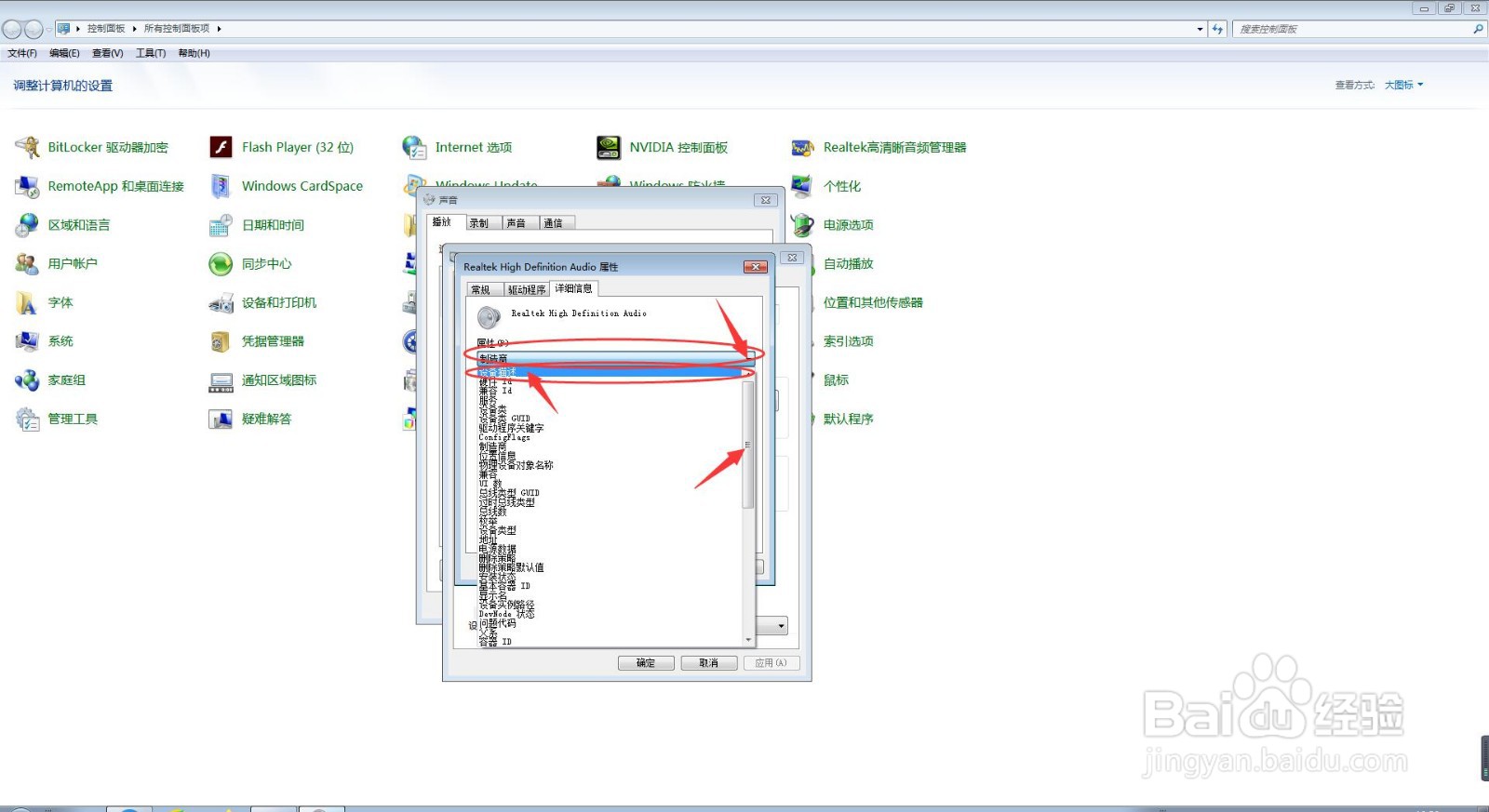Image resolution: width=1489 pixels, height=812 pixels.
Task: Open 鼠标 link
Action: pos(836,380)
